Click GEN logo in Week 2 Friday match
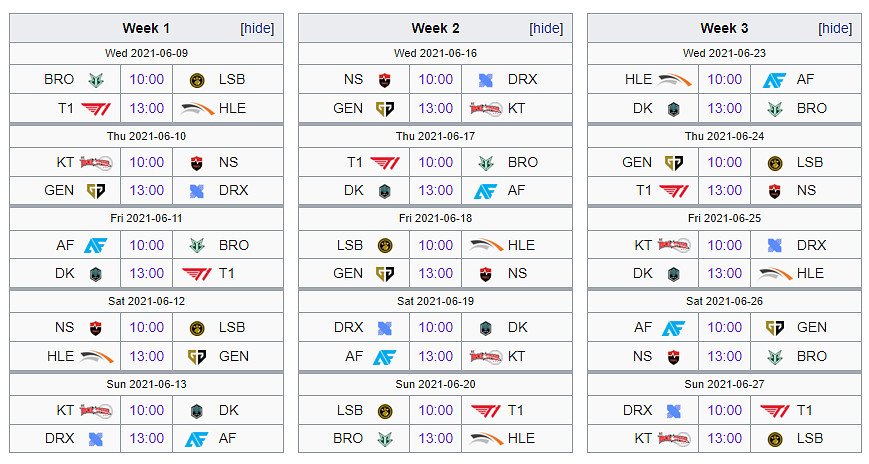Image resolution: width=869 pixels, height=464 pixels. point(385,273)
